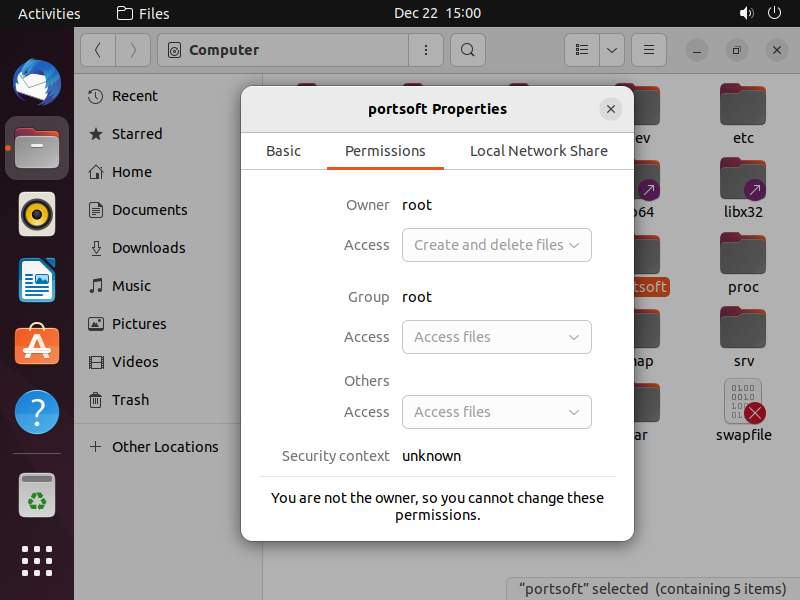Switch to Local Network Share tab

pyautogui.click(x=538, y=151)
